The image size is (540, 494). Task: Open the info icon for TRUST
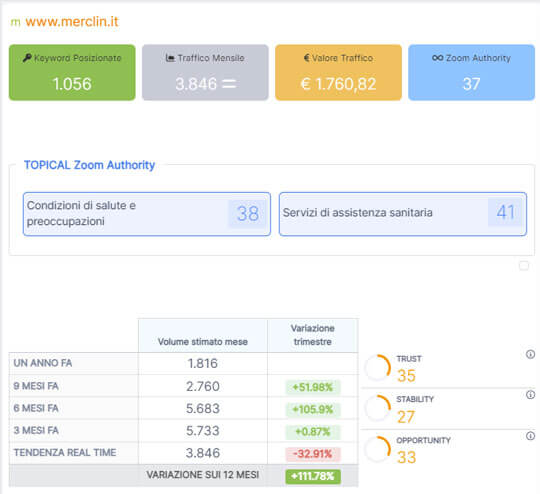pos(530,354)
